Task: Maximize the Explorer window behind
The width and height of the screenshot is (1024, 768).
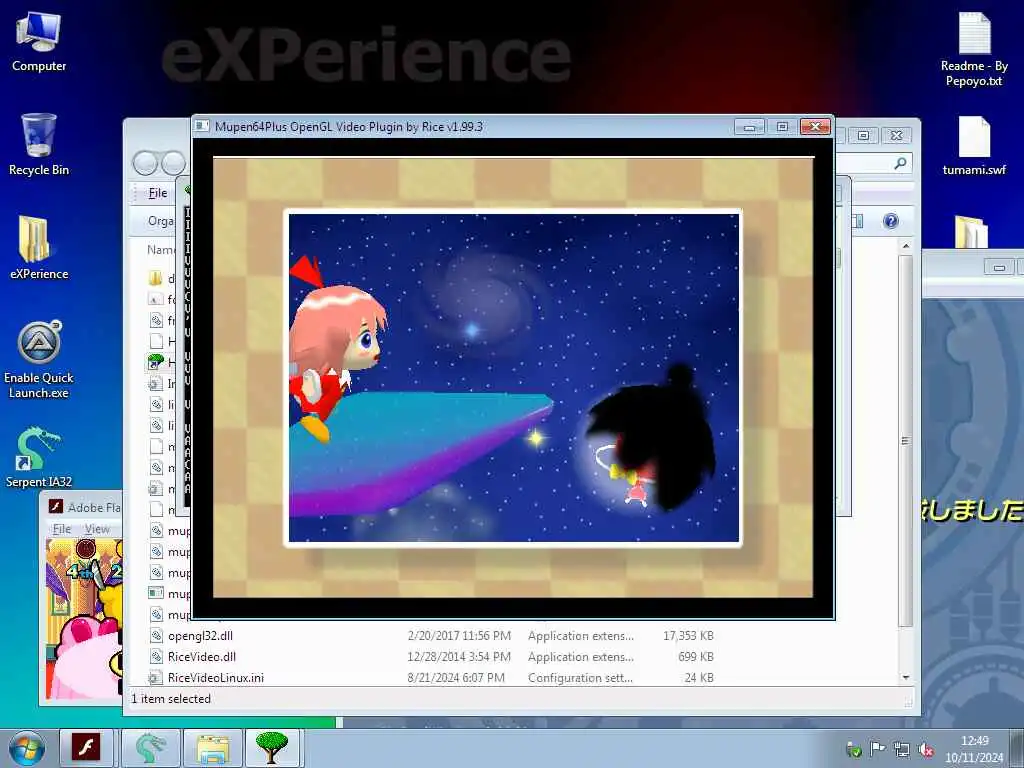Action: click(863, 135)
